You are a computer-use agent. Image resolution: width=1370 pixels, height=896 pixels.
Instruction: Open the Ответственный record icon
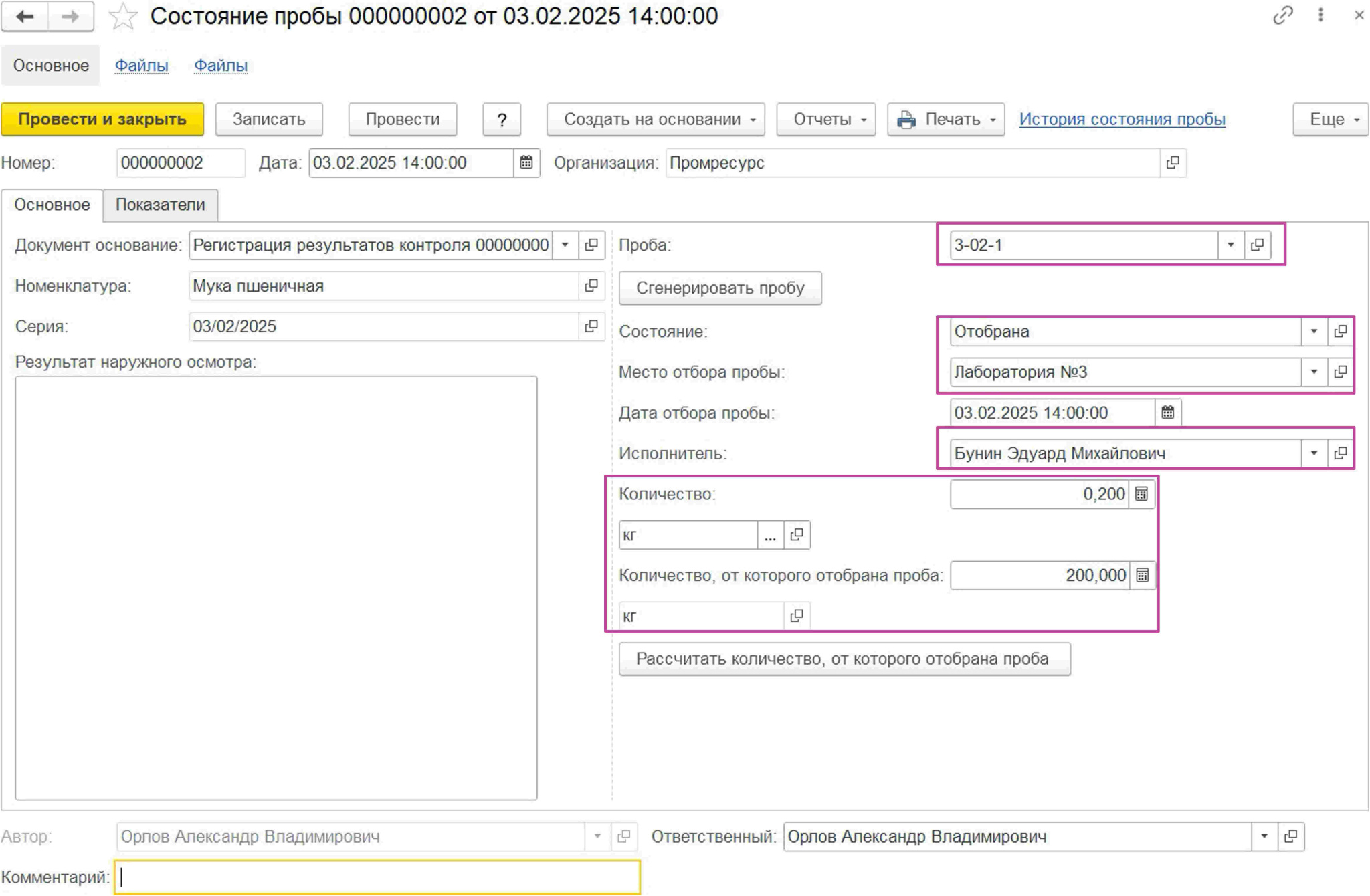coord(1291,836)
